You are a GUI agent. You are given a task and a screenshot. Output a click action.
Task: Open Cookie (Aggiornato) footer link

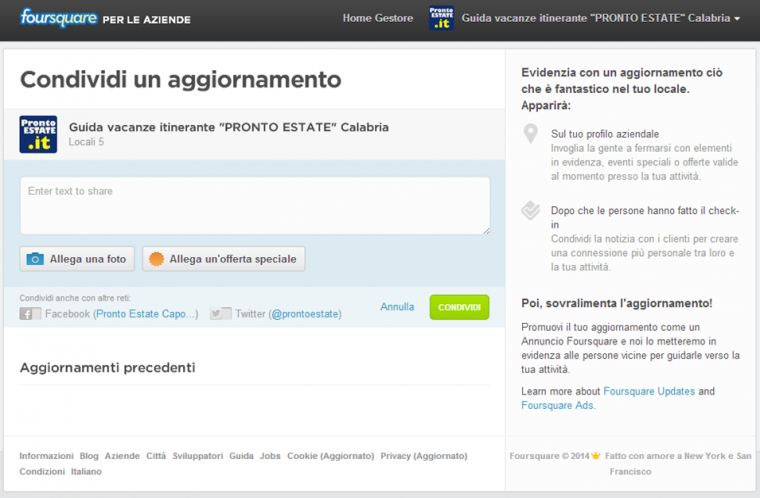point(331,456)
